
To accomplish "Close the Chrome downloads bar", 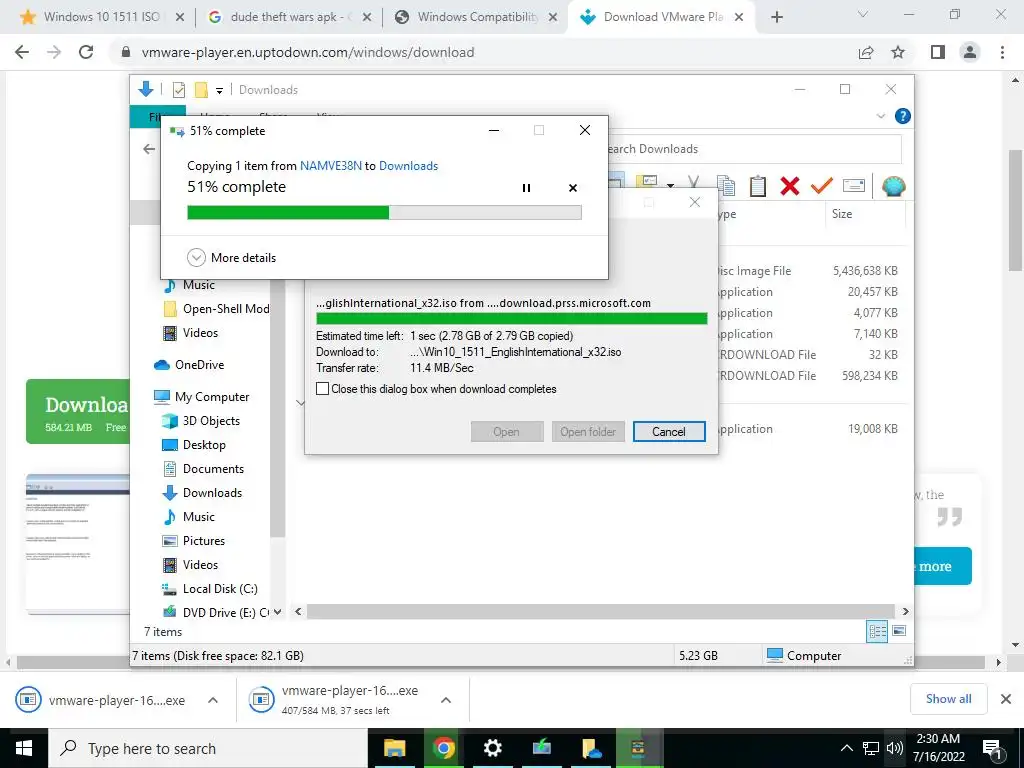I will click(1006, 699).
